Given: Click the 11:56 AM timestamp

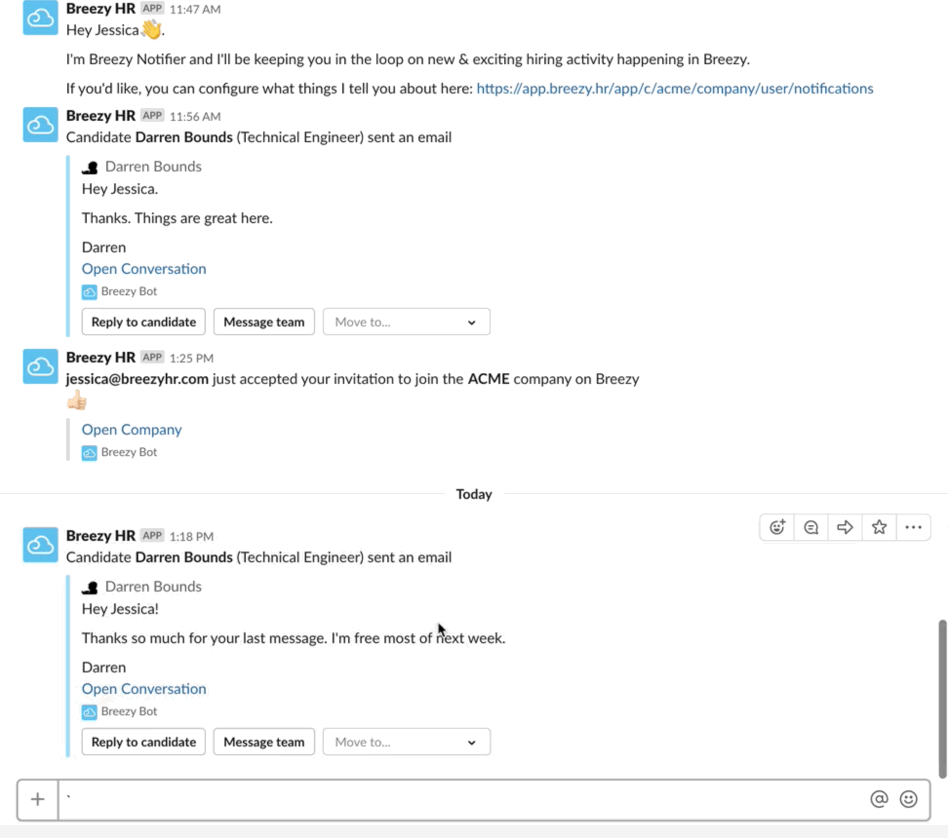Looking at the screenshot, I should 195,116.
